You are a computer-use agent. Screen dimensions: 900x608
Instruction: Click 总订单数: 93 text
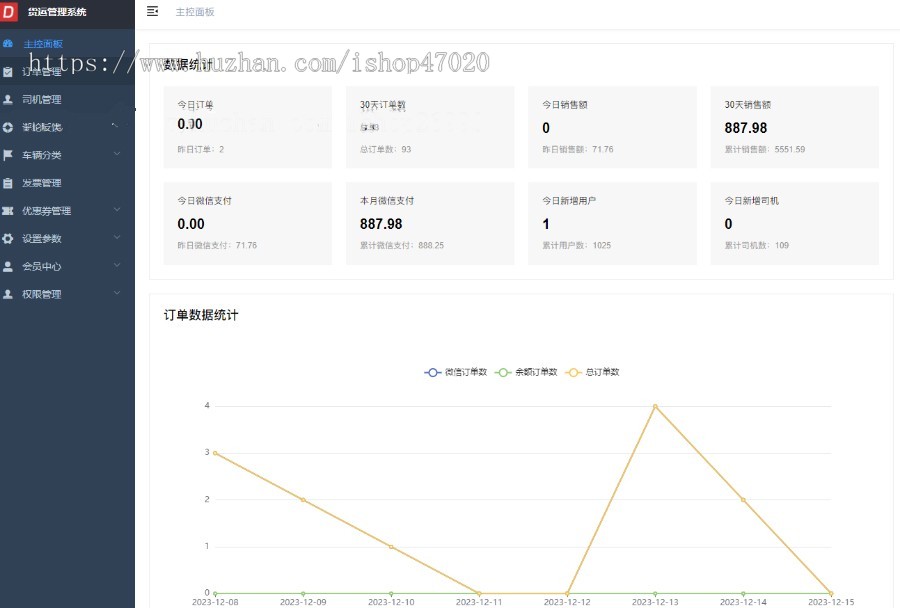pos(385,149)
